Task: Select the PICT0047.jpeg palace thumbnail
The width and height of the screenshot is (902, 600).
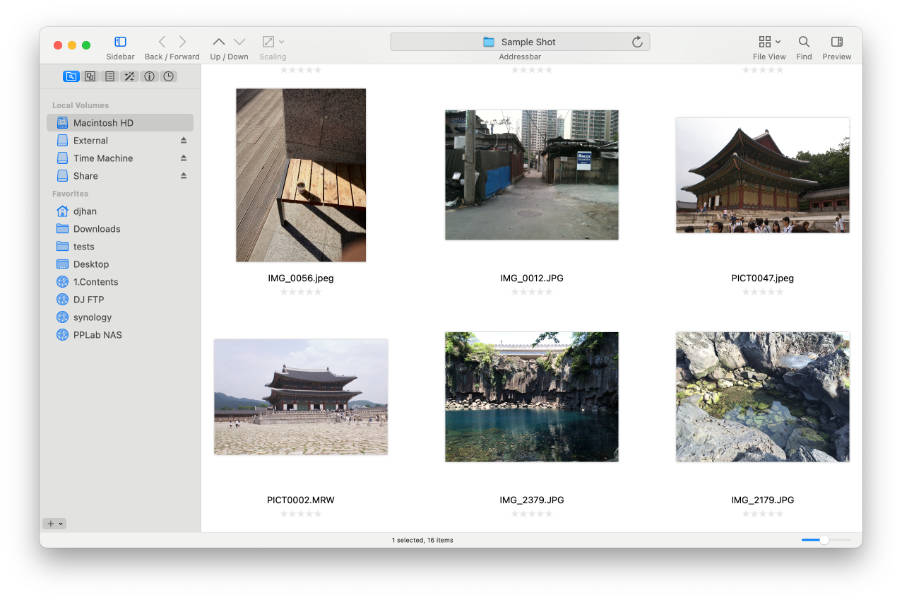Action: click(762, 175)
